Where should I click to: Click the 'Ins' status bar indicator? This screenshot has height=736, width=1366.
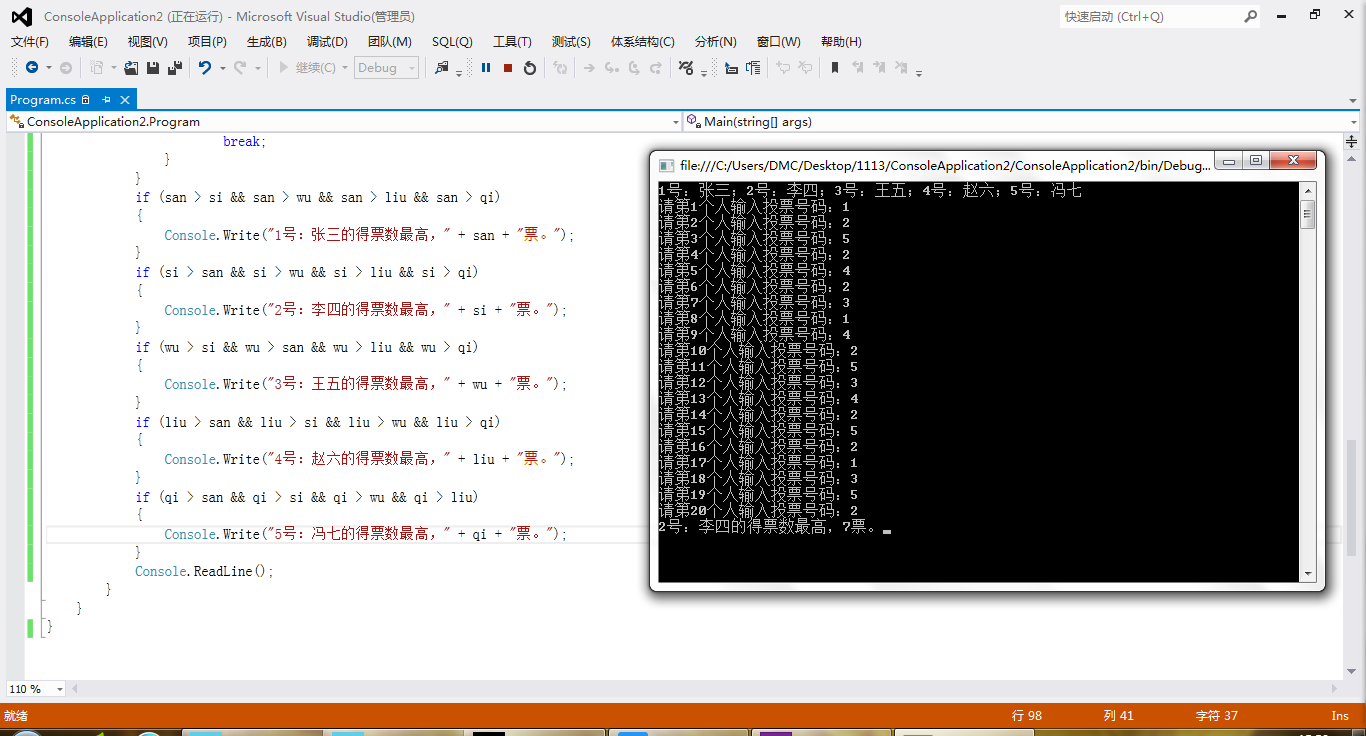point(1340,715)
